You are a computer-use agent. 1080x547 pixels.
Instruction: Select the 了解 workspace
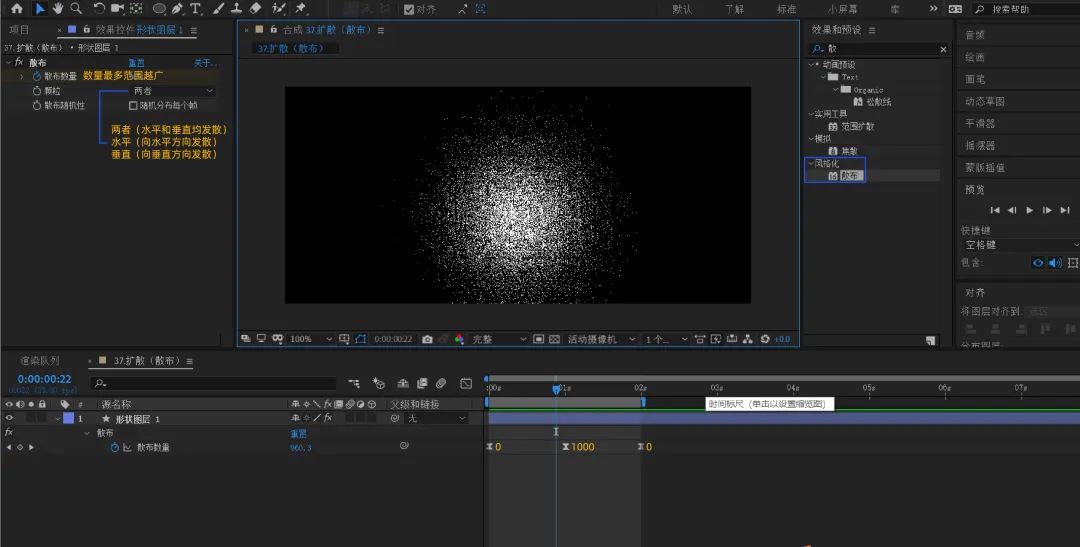point(734,9)
